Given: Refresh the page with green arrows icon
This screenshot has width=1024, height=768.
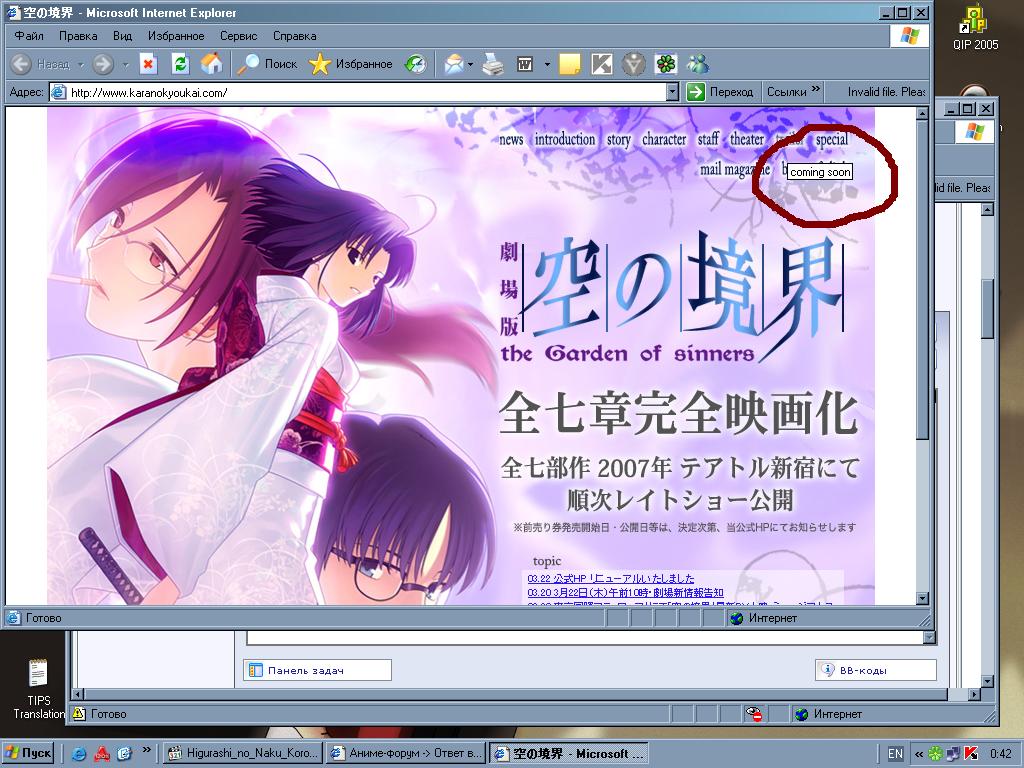Looking at the screenshot, I should coord(180,64).
